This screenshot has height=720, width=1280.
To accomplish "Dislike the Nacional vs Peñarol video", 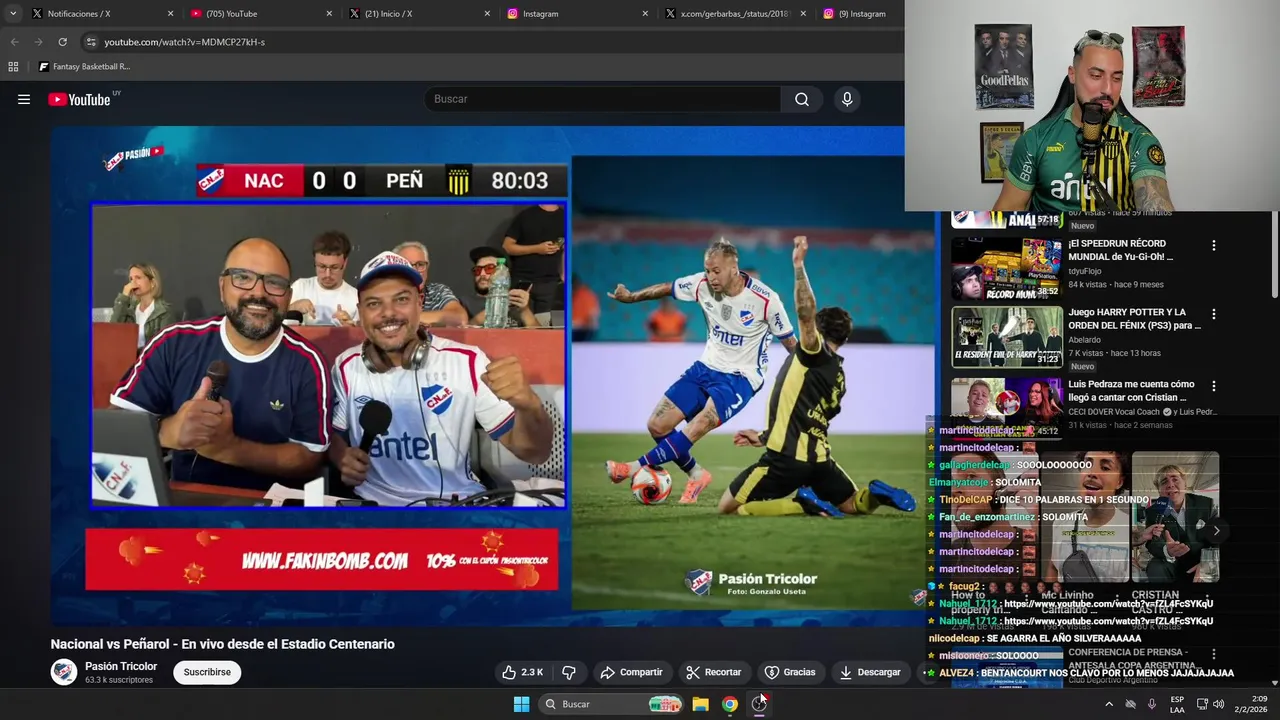I will coord(568,672).
